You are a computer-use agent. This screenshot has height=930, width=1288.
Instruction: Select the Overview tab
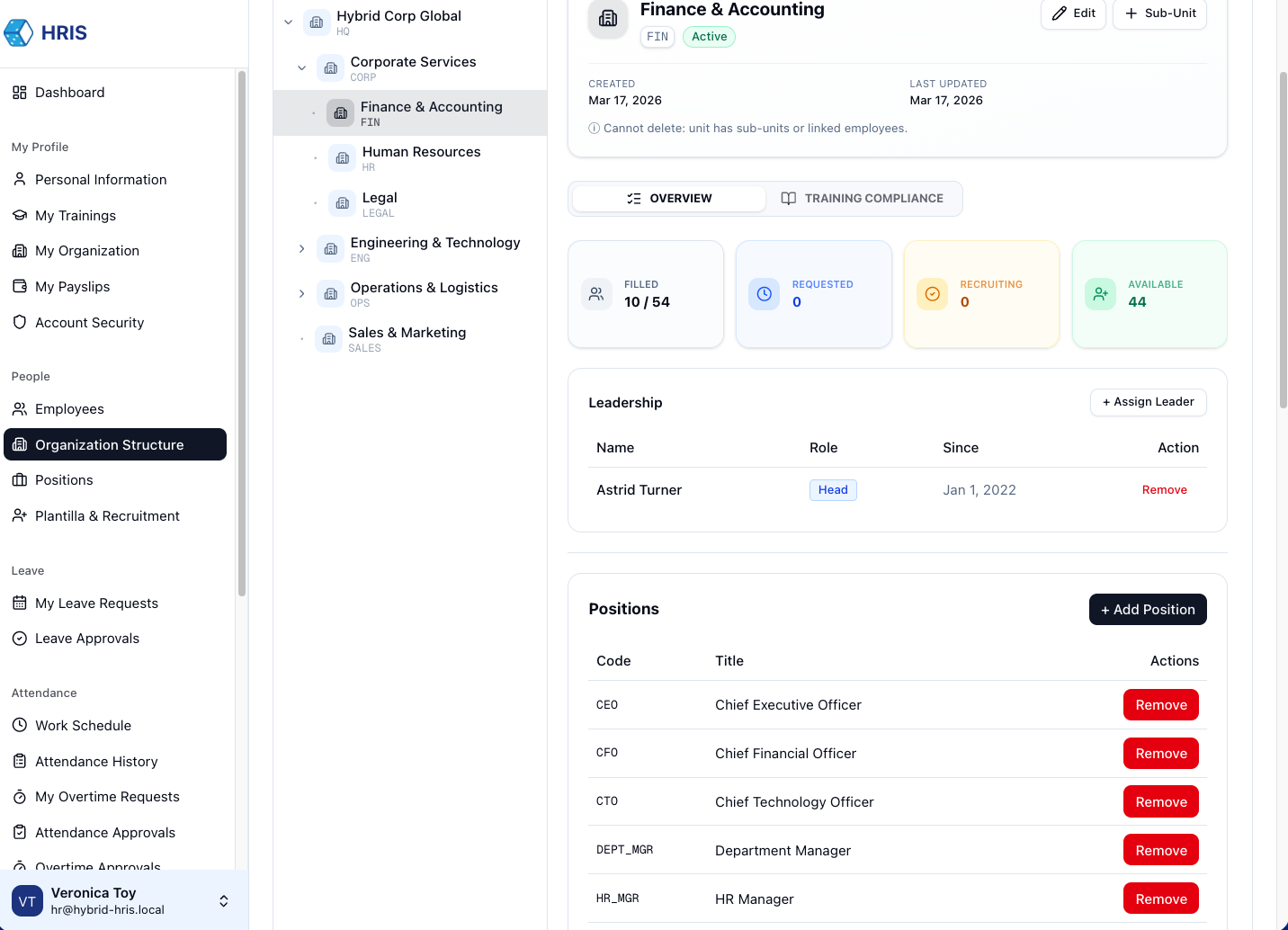tap(669, 199)
